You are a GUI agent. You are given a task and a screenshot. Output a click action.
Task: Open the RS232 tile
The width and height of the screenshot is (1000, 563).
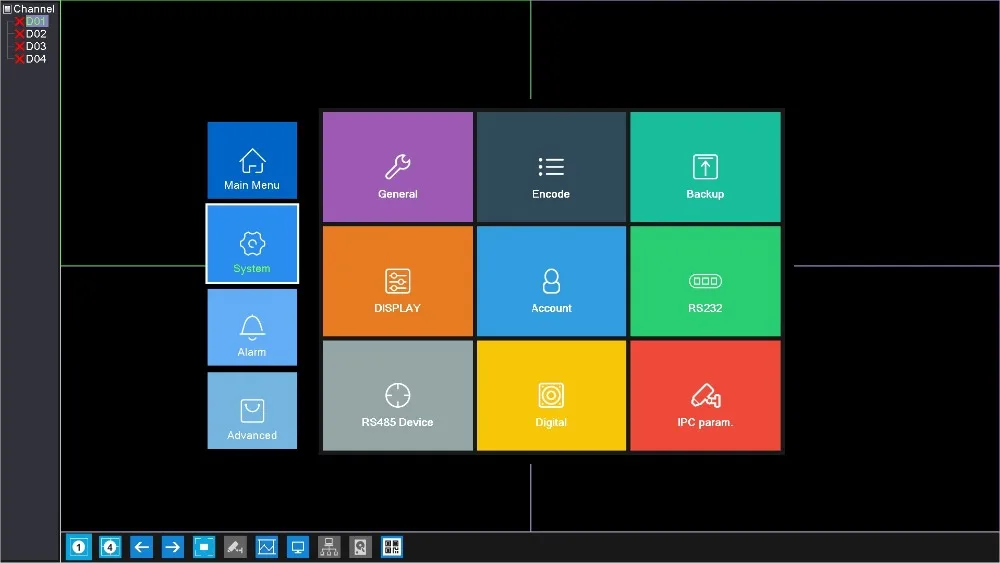705,281
